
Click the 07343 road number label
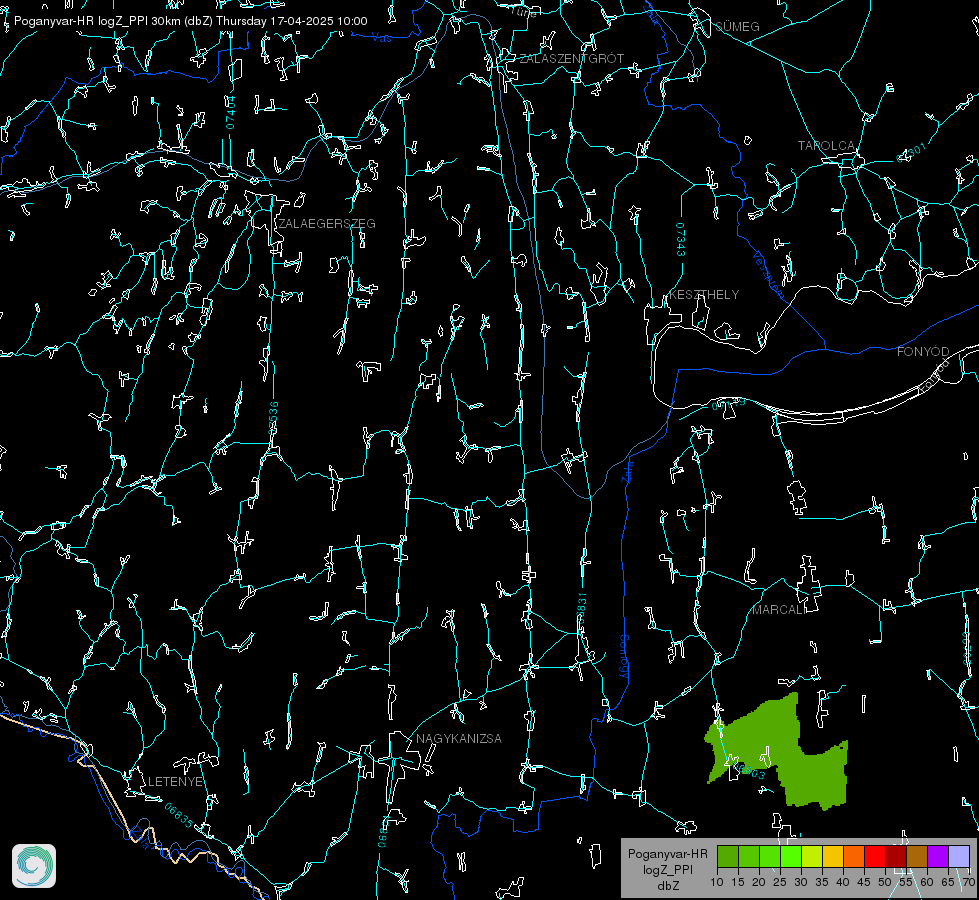680,240
